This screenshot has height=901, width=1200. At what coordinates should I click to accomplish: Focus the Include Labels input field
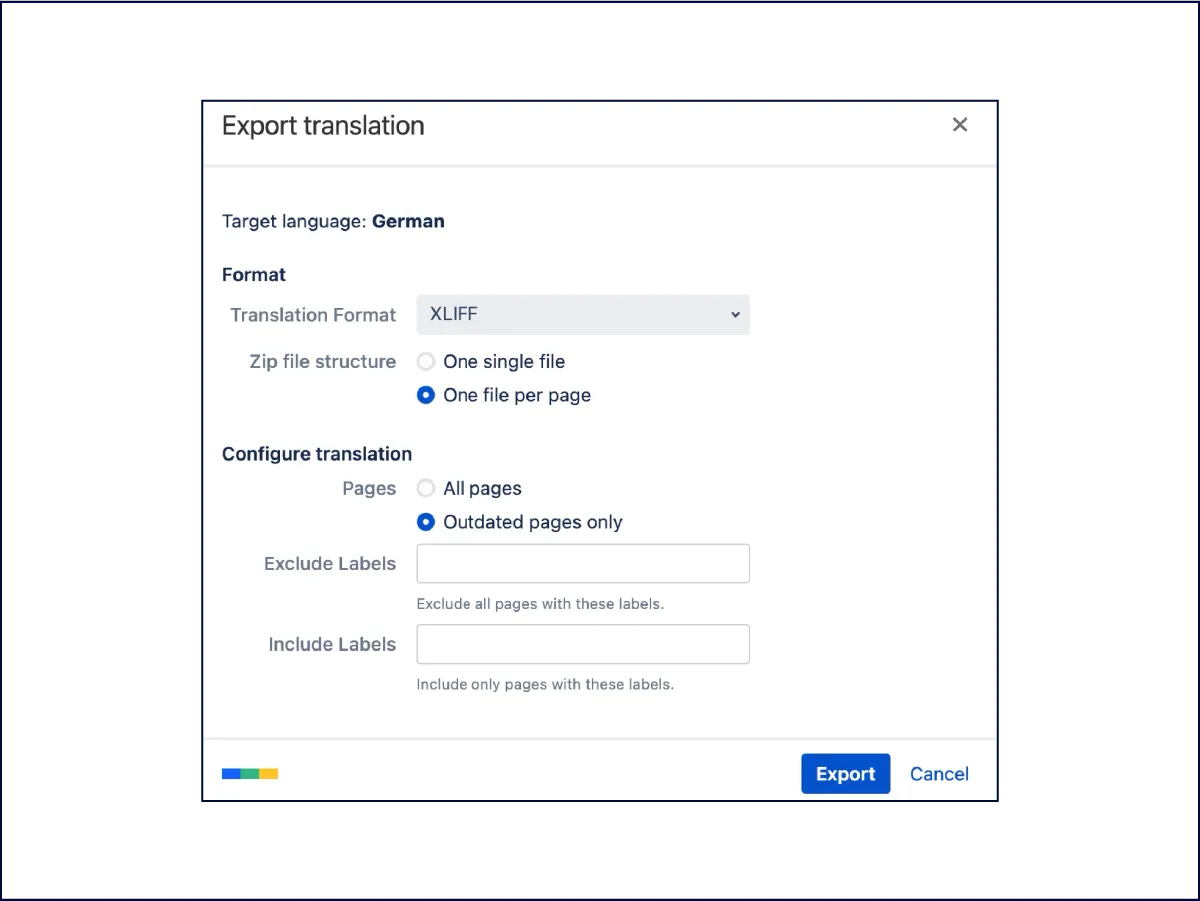pos(583,645)
